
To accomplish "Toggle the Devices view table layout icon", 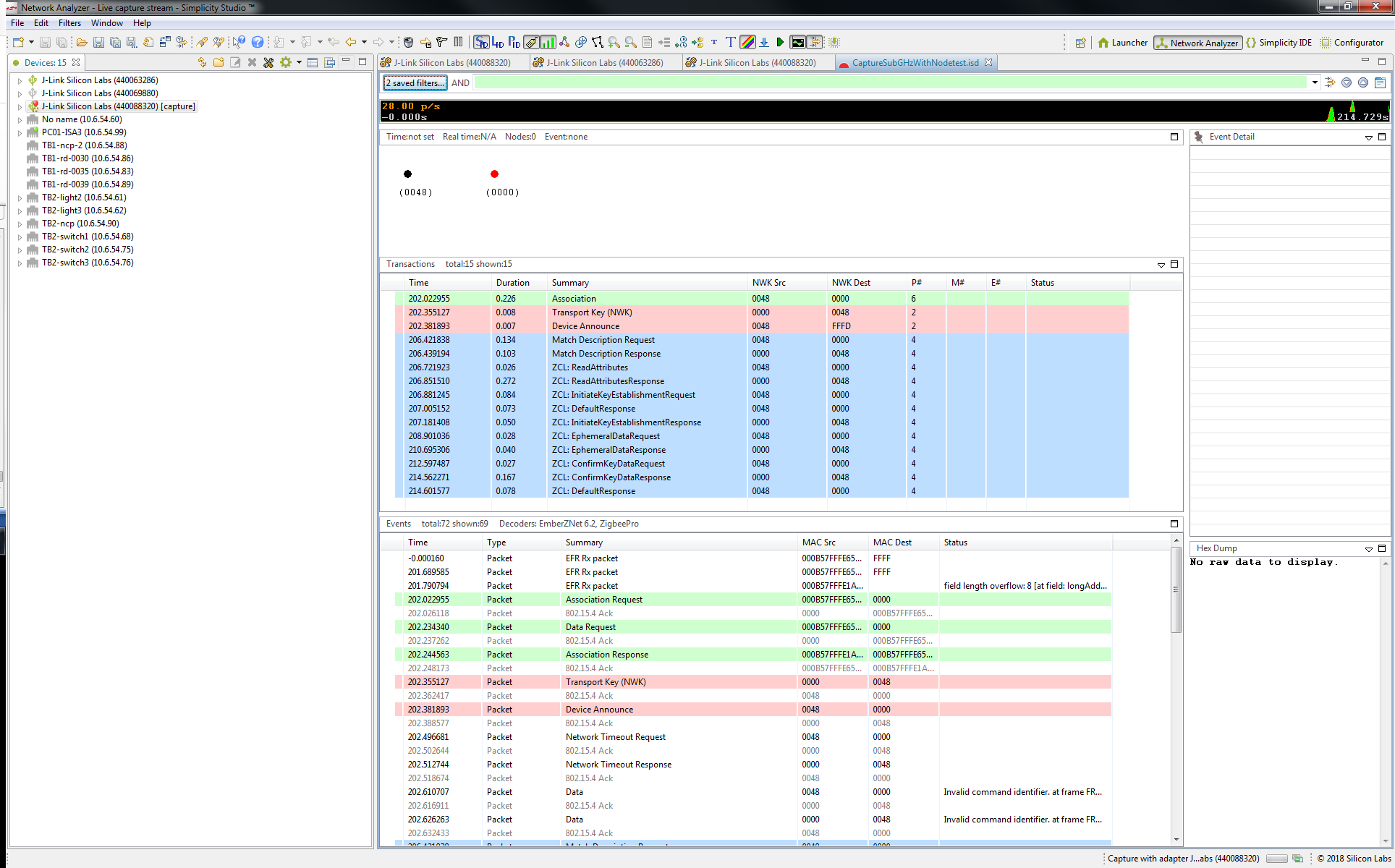I will pos(313,63).
